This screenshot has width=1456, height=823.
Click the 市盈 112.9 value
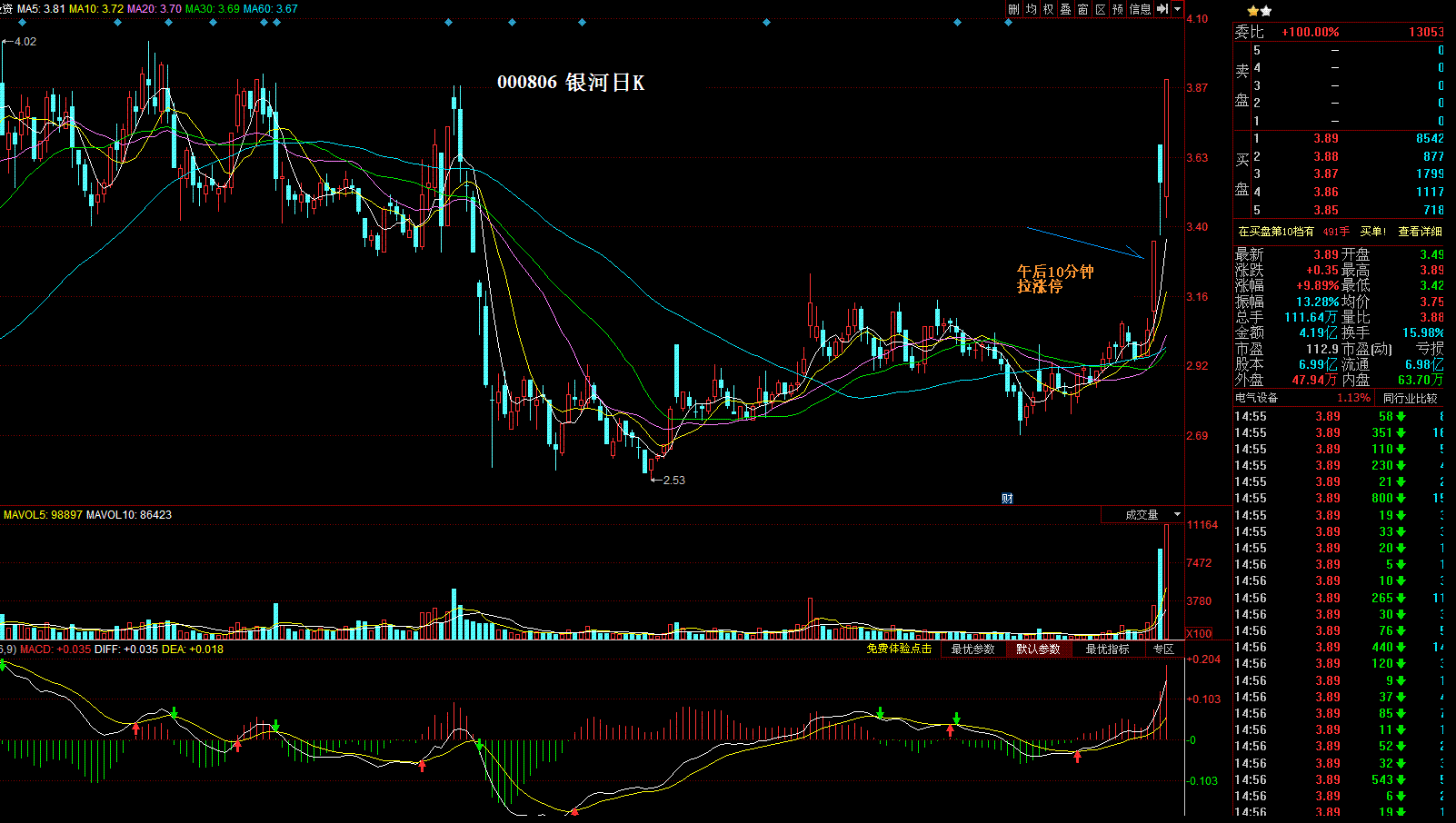1322,349
